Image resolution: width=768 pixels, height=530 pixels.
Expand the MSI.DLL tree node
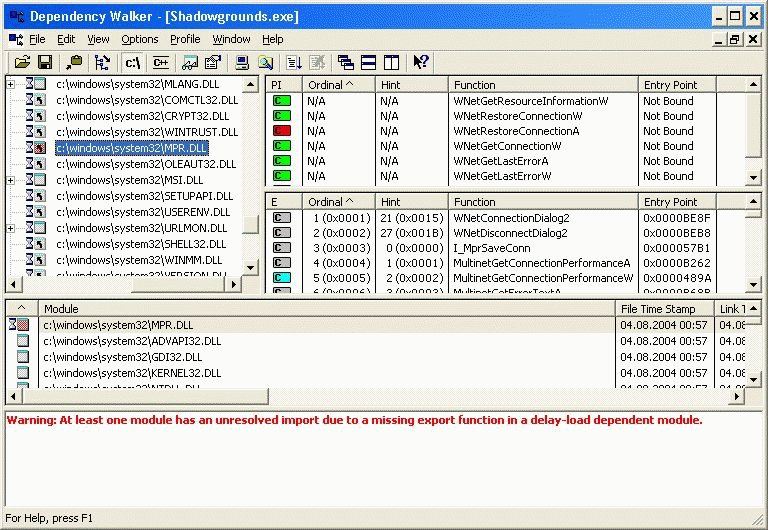[x=10, y=180]
